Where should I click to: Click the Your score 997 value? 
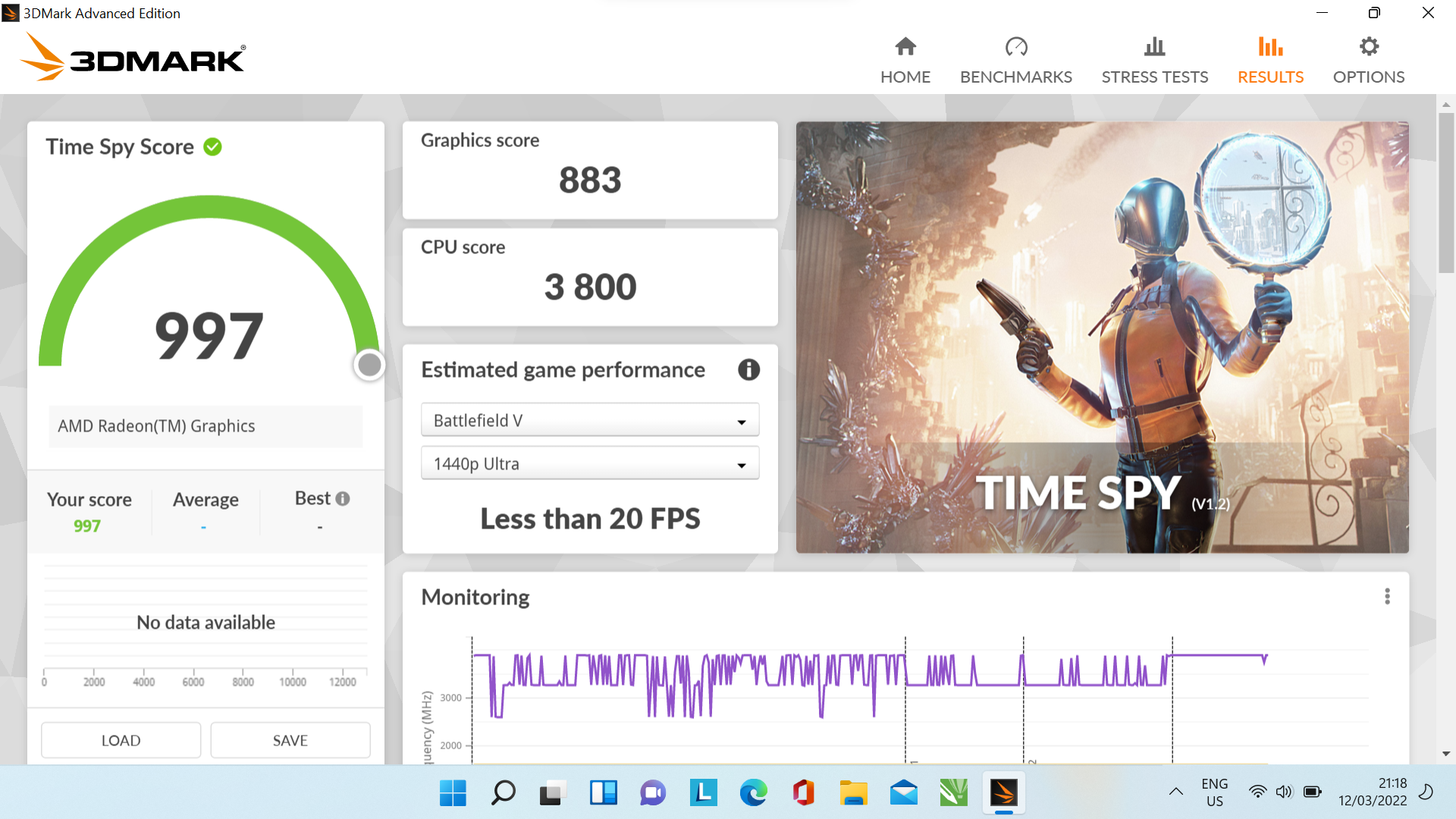(x=87, y=526)
